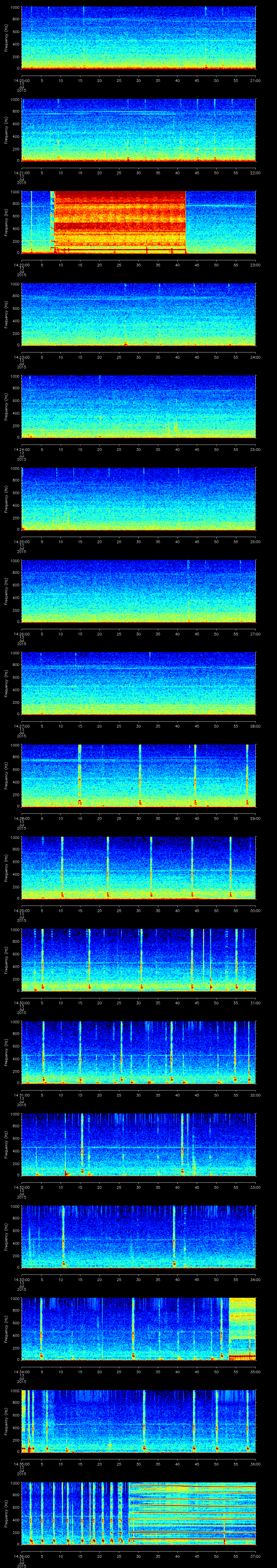Click the 14:30:00 start time label

21,1003
